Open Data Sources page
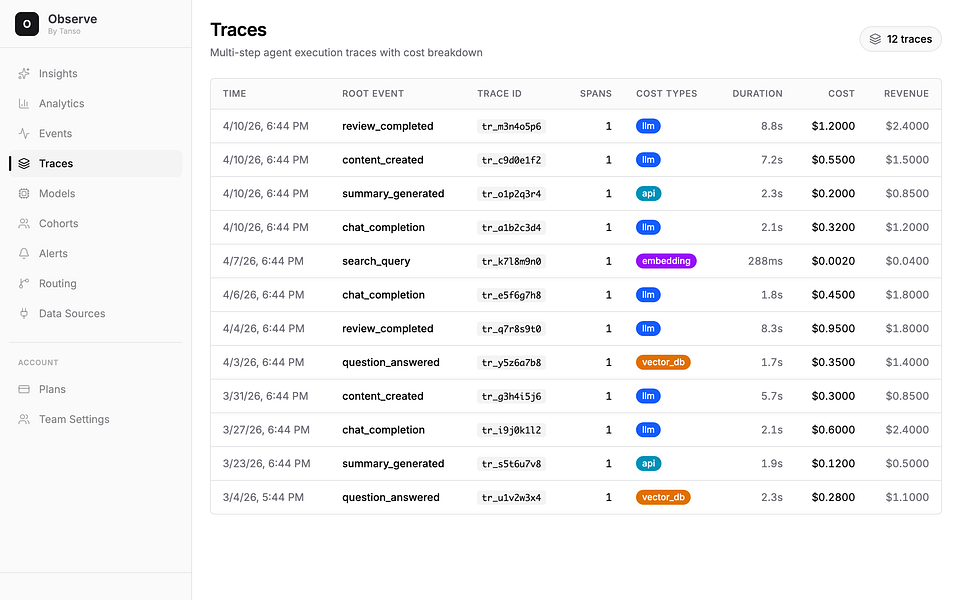 [x=96, y=313]
